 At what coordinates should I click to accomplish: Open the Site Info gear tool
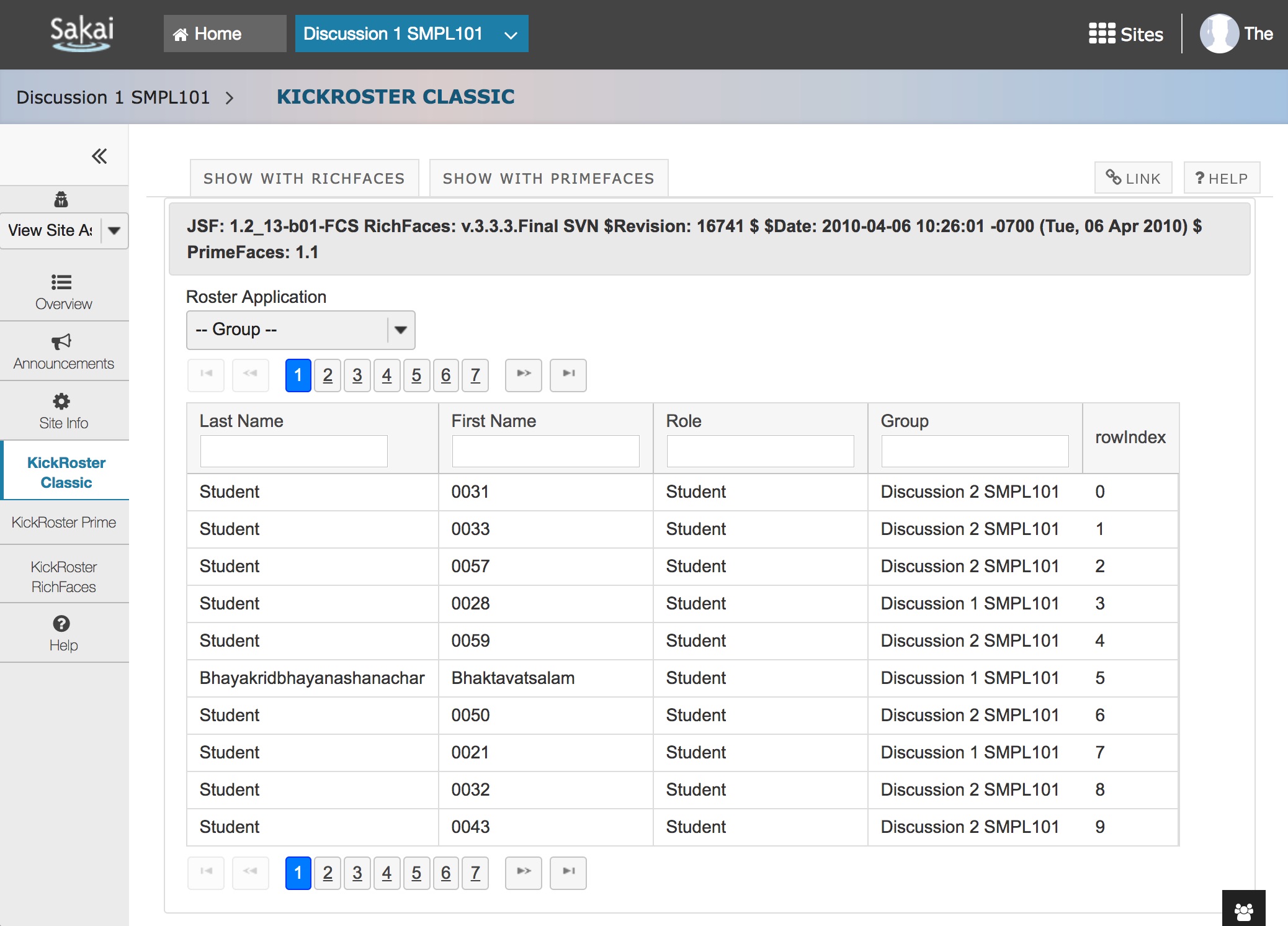63,411
